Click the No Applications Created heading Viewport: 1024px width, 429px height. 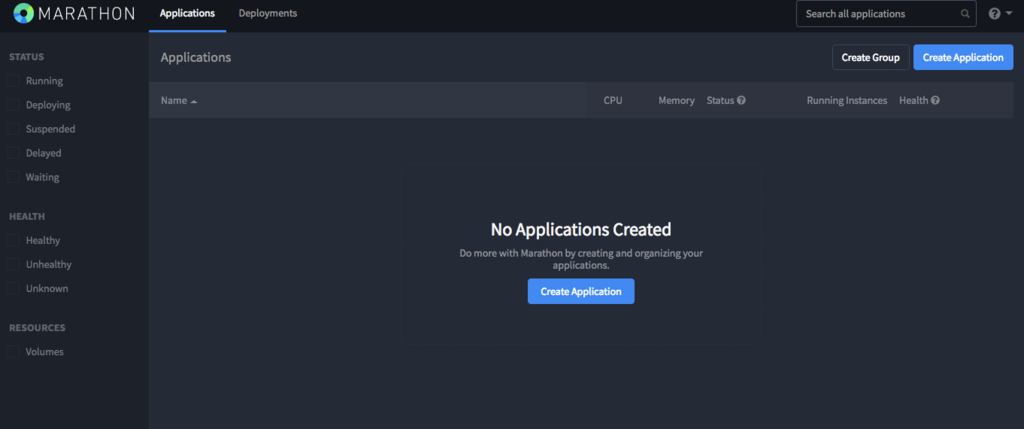point(581,229)
